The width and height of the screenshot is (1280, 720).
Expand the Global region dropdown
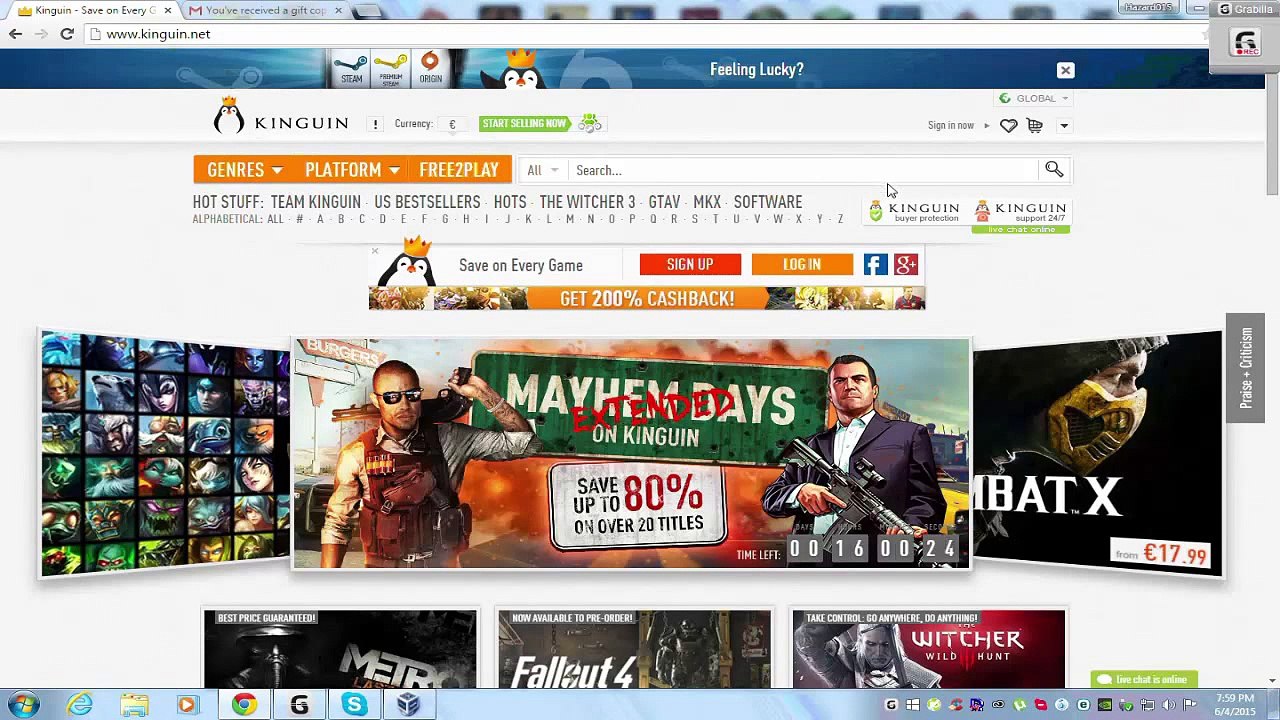coord(1035,98)
